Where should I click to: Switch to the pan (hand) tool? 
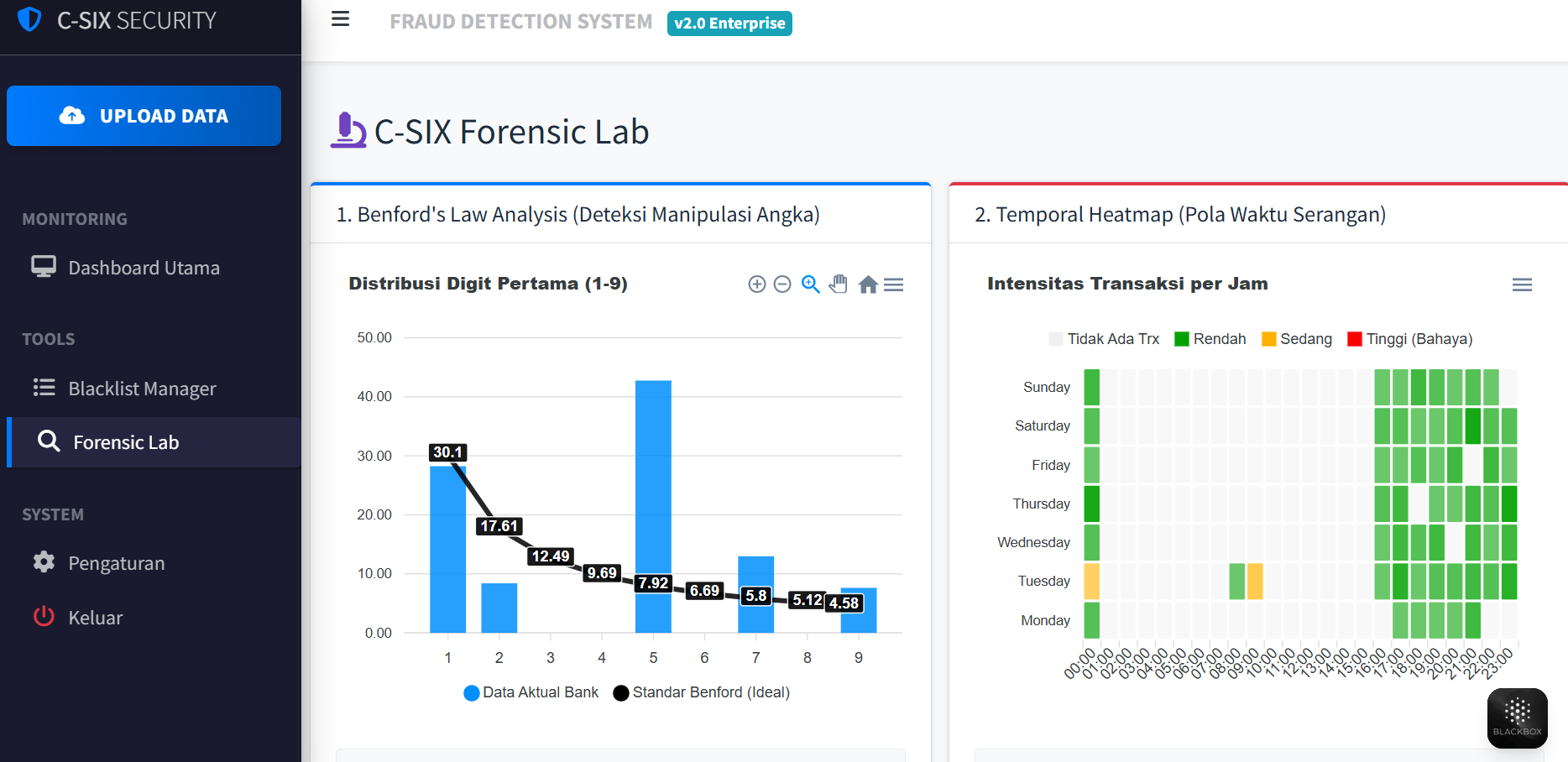click(x=838, y=284)
